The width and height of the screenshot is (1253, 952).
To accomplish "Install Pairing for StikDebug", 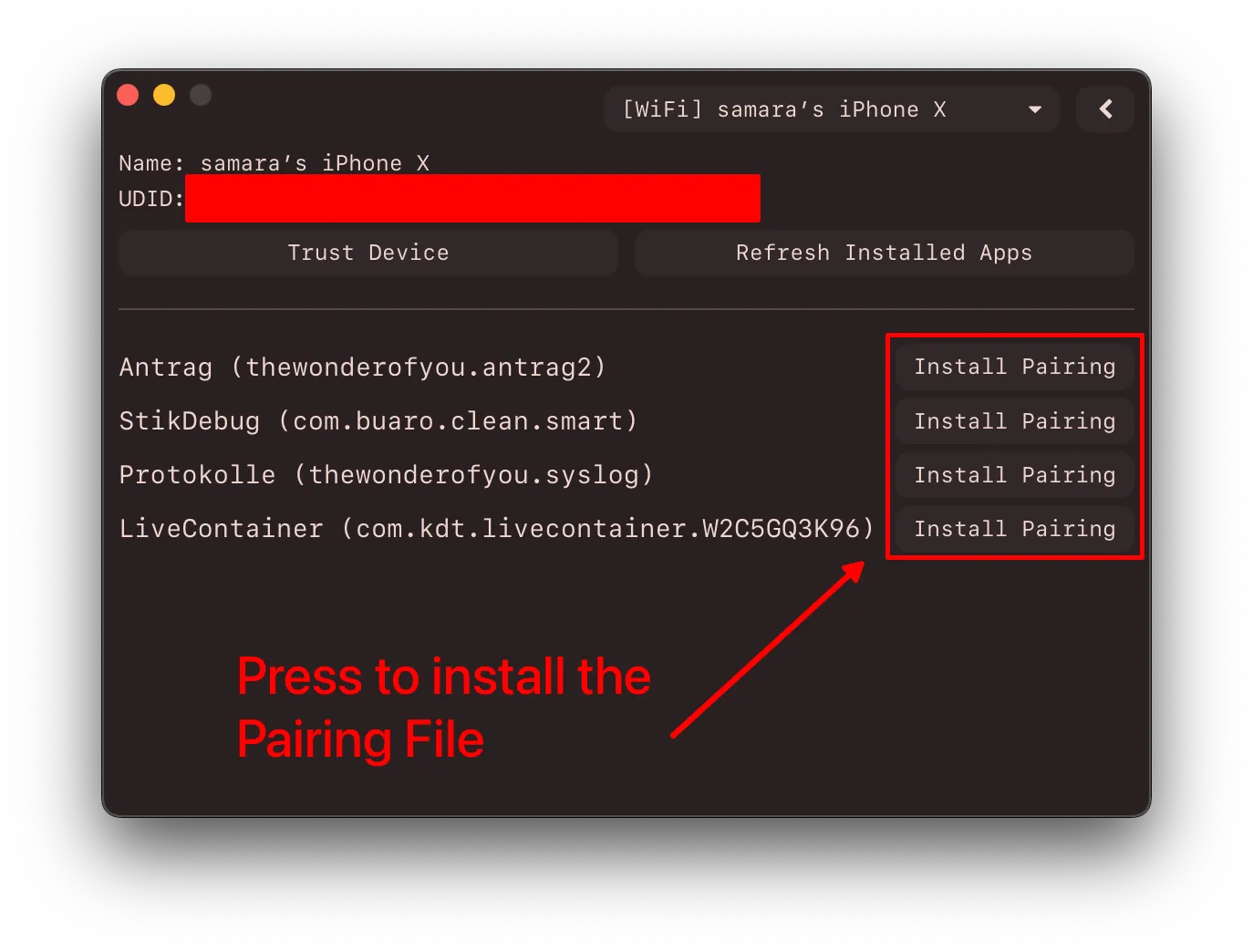I will [x=1014, y=420].
